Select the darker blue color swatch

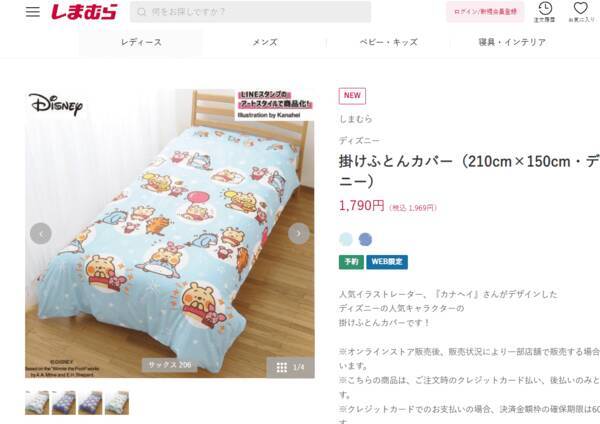(365, 240)
